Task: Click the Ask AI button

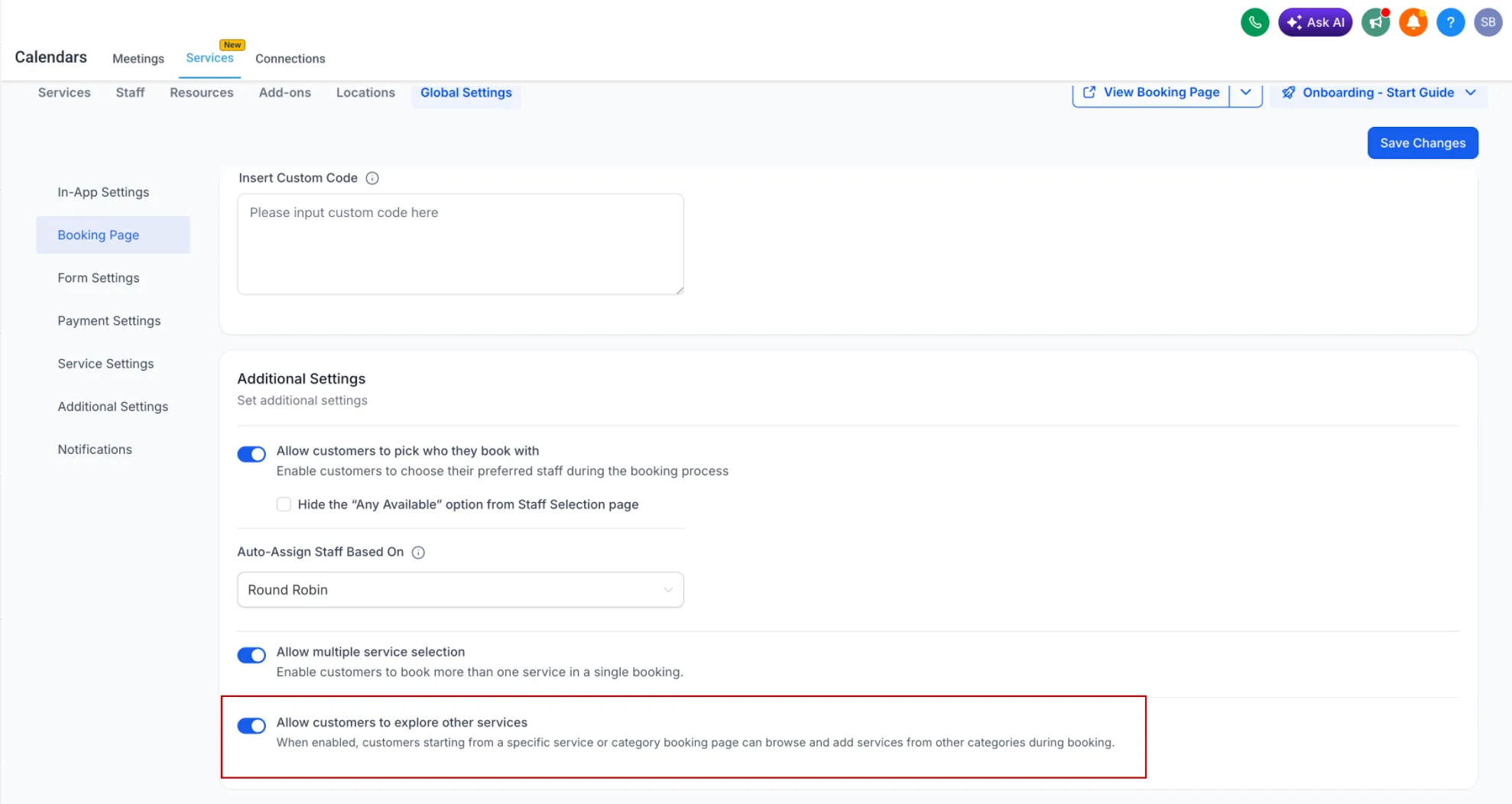Action: (1315, 22)
